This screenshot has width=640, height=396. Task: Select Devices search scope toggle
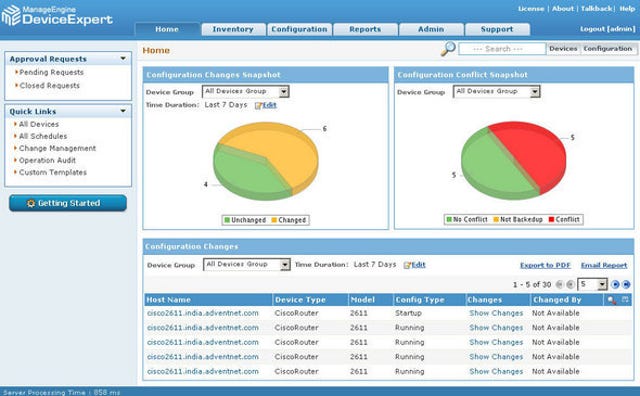(563, 49)
